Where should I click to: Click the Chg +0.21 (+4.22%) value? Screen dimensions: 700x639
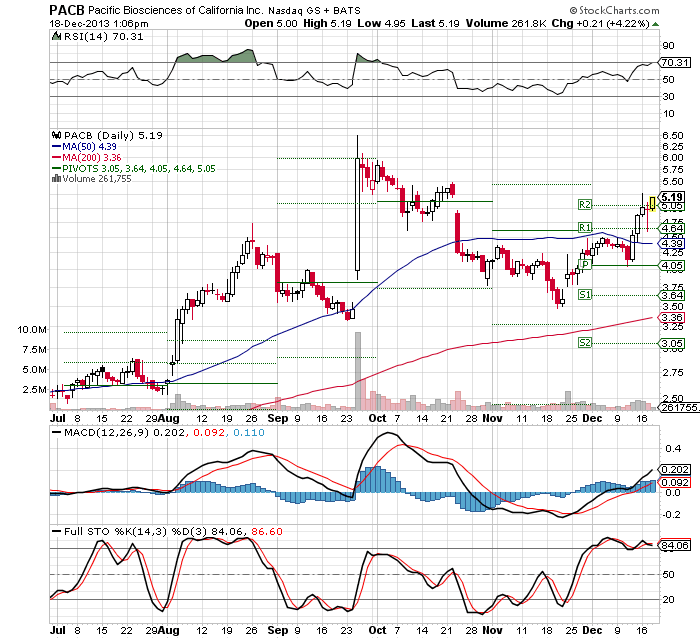pyautogui.click(x=600, y=23)
